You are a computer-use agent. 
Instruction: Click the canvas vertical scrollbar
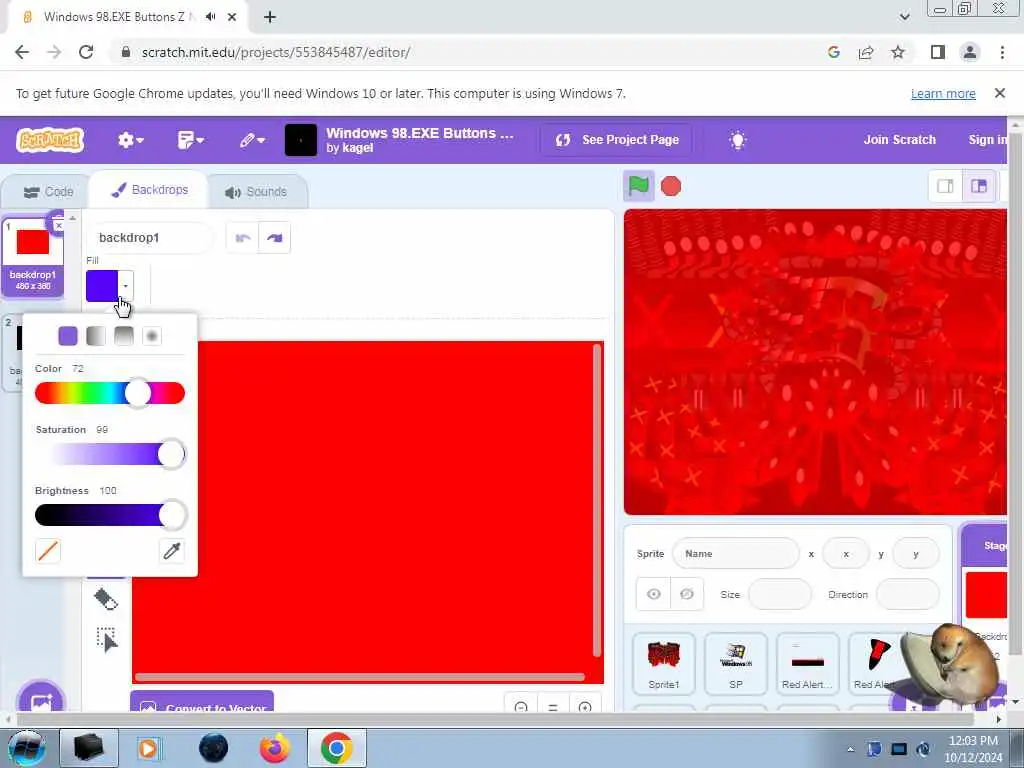[x=597, y=500]
